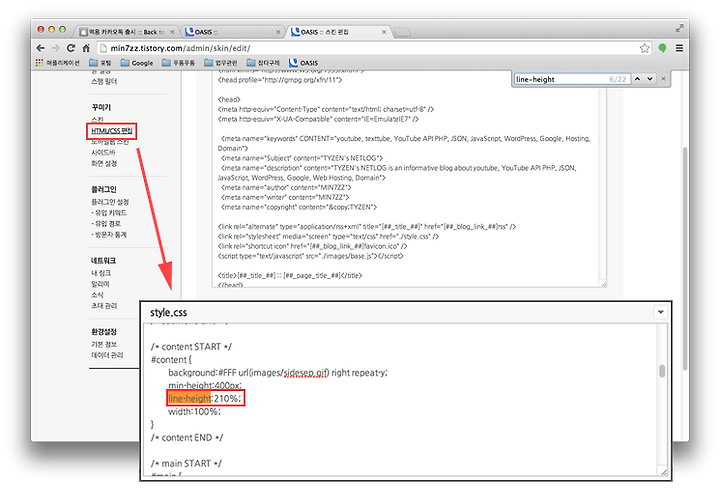Click the '/* content START */' comment line

pos(191,347)
